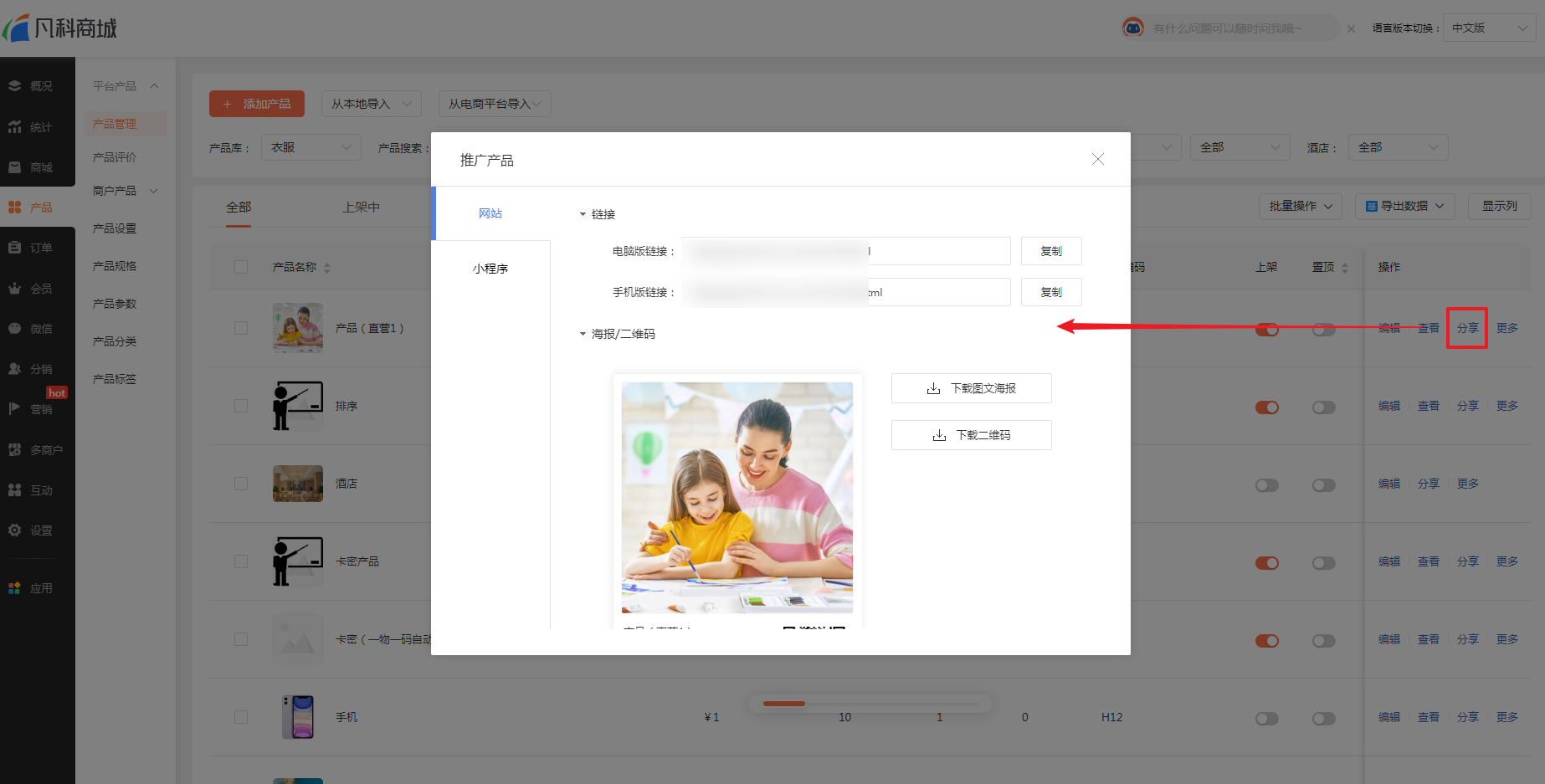Sort by 置顶 column arrows
The height and width of the screenshot is (784, 1545).
click(x=1345, y=268)
